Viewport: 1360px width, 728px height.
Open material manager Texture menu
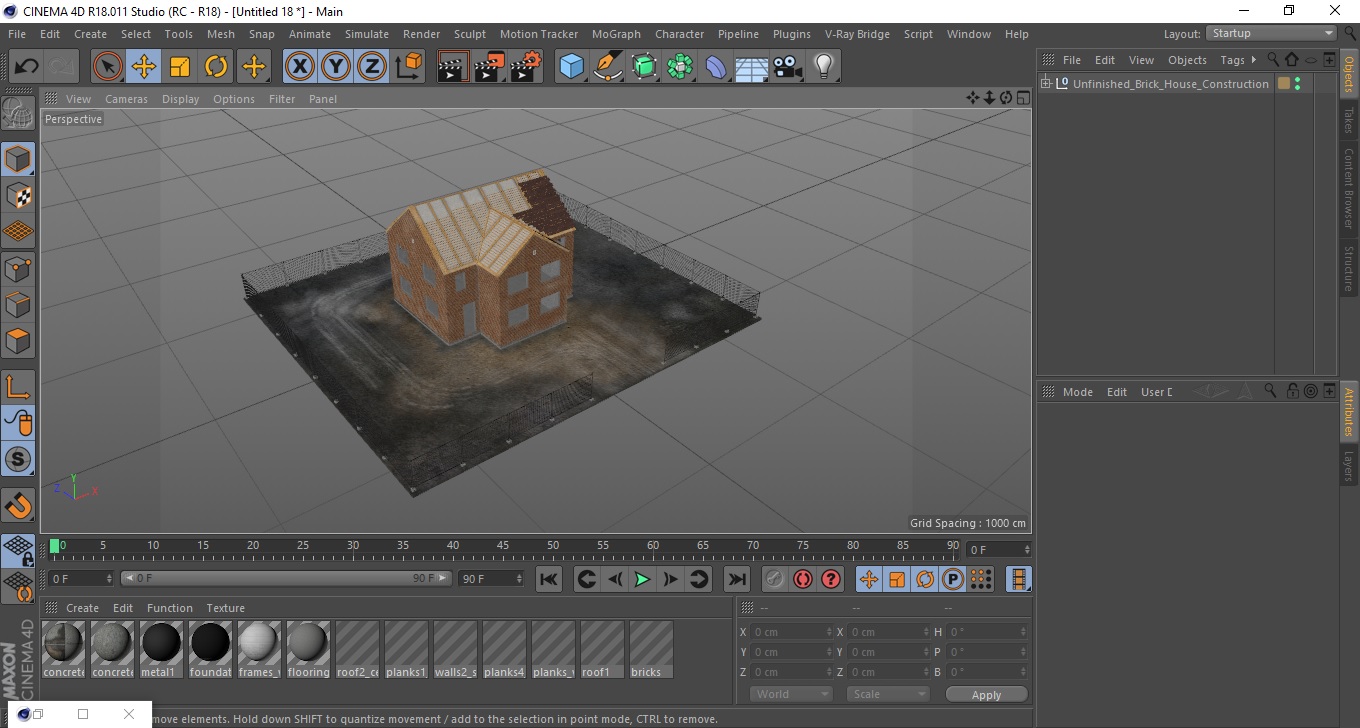click(225, 608)
